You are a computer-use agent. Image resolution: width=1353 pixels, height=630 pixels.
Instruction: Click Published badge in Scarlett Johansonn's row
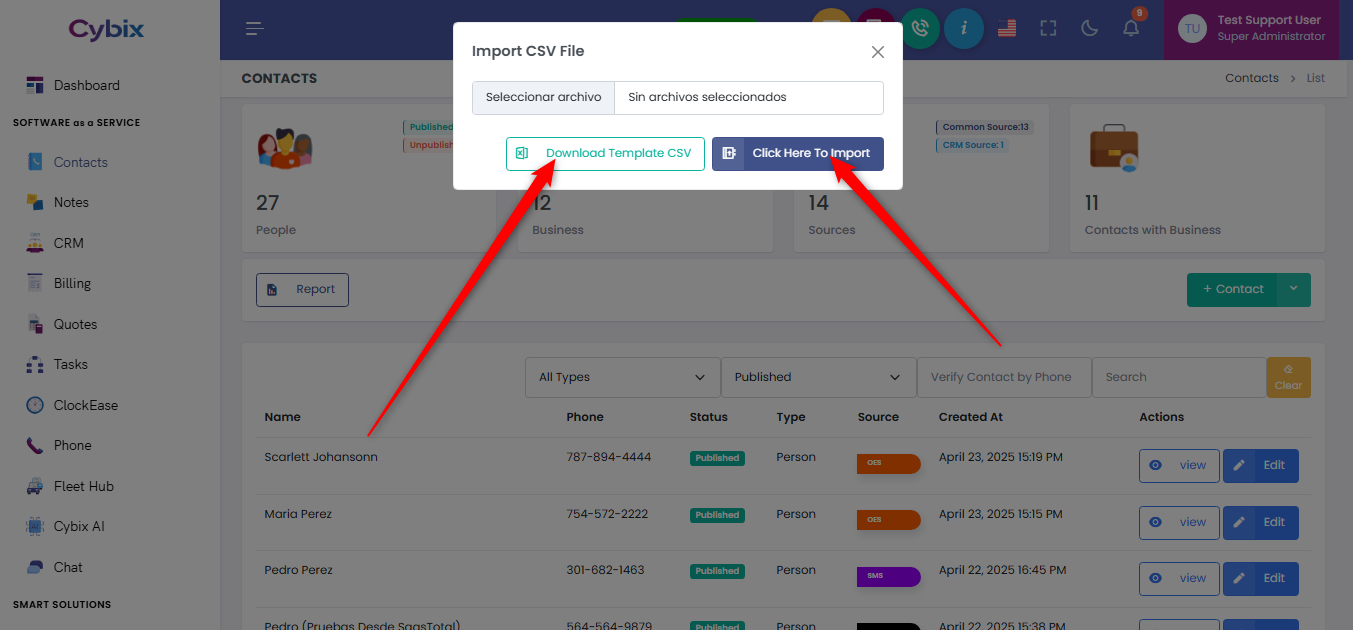coord(716,458)
